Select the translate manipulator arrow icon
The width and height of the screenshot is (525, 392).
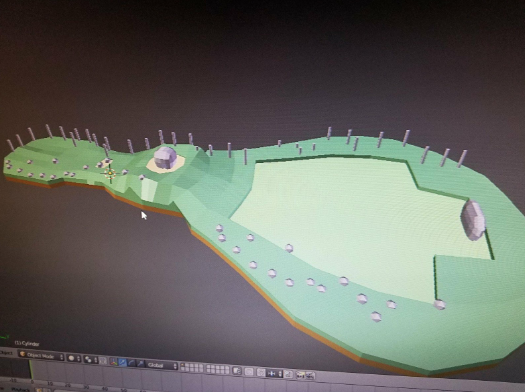coord(123,362)
